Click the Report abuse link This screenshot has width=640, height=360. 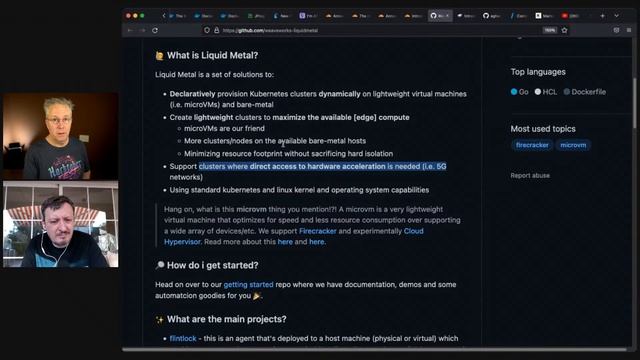[530, 176]
